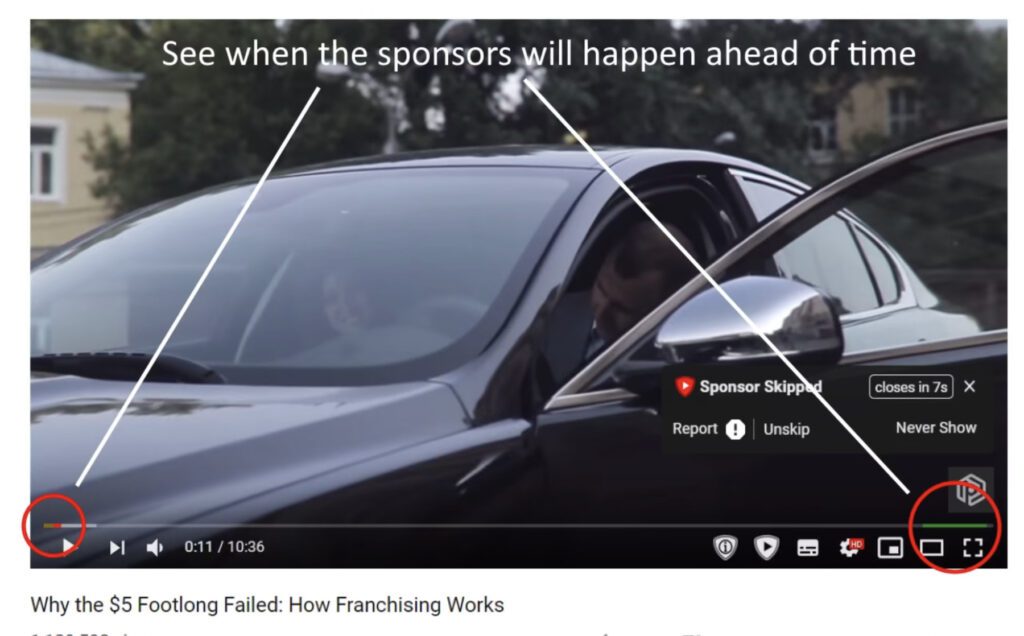Select Never Show option

(936, 428)
